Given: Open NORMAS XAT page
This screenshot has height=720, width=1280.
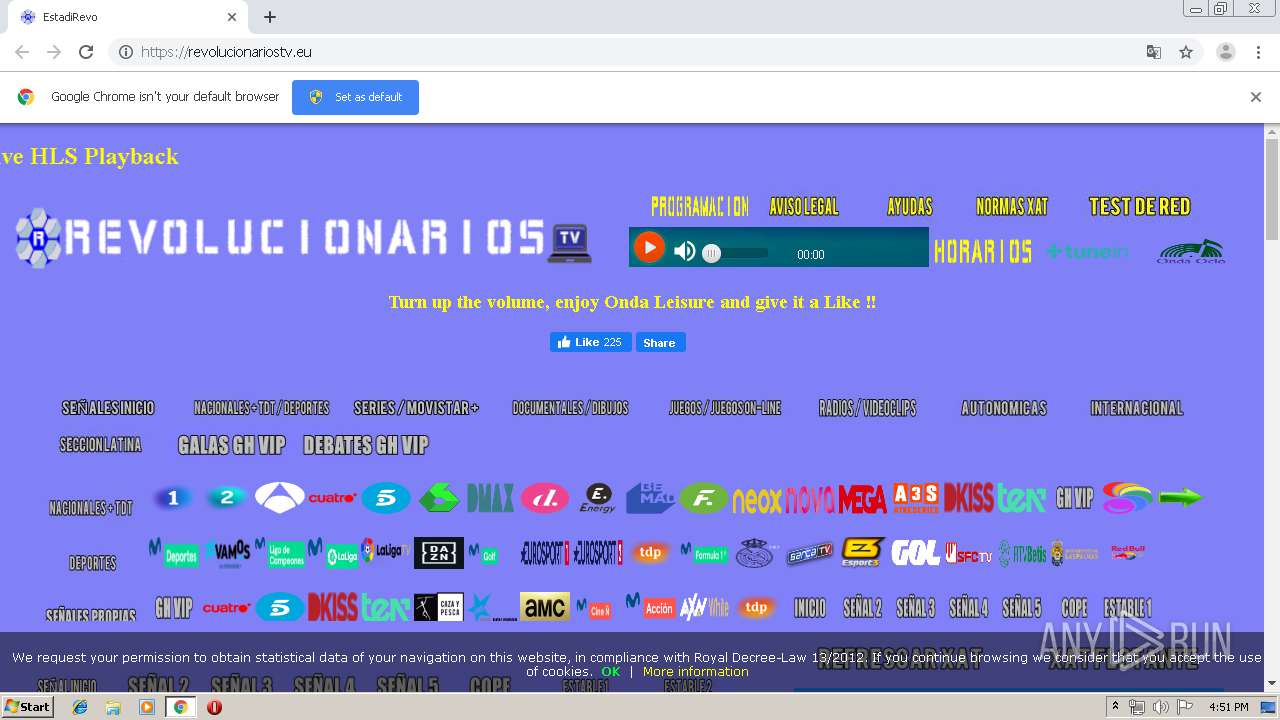Looking at the screenshot, I should [x=1012, y=206].
